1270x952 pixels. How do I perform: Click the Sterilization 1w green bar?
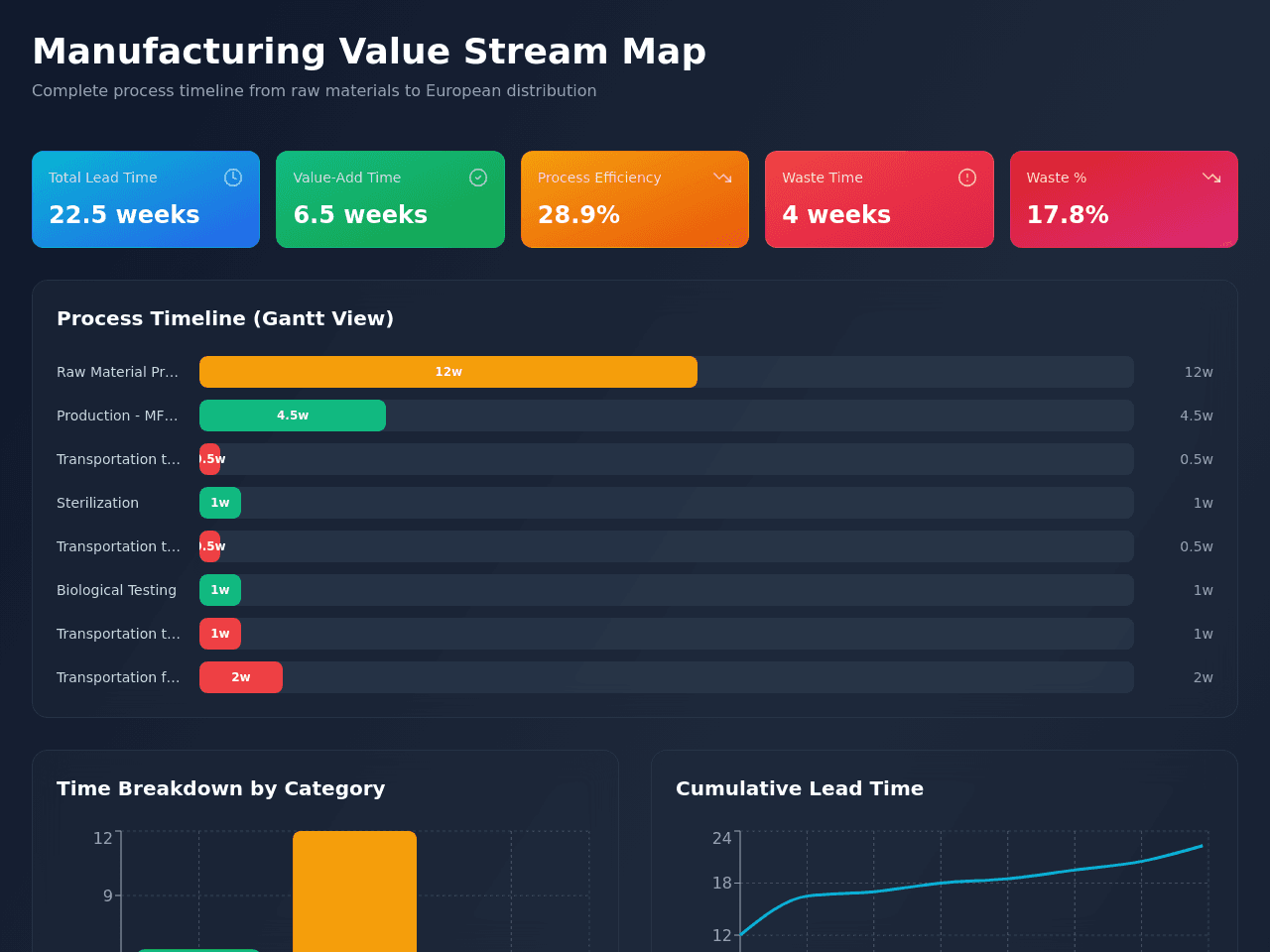[220, 503]
